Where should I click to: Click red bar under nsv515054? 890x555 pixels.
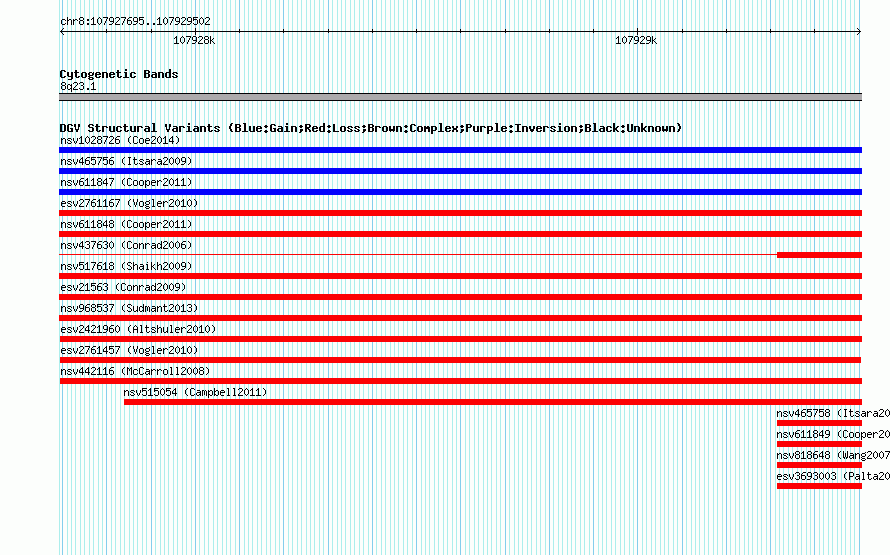(493, 402)
